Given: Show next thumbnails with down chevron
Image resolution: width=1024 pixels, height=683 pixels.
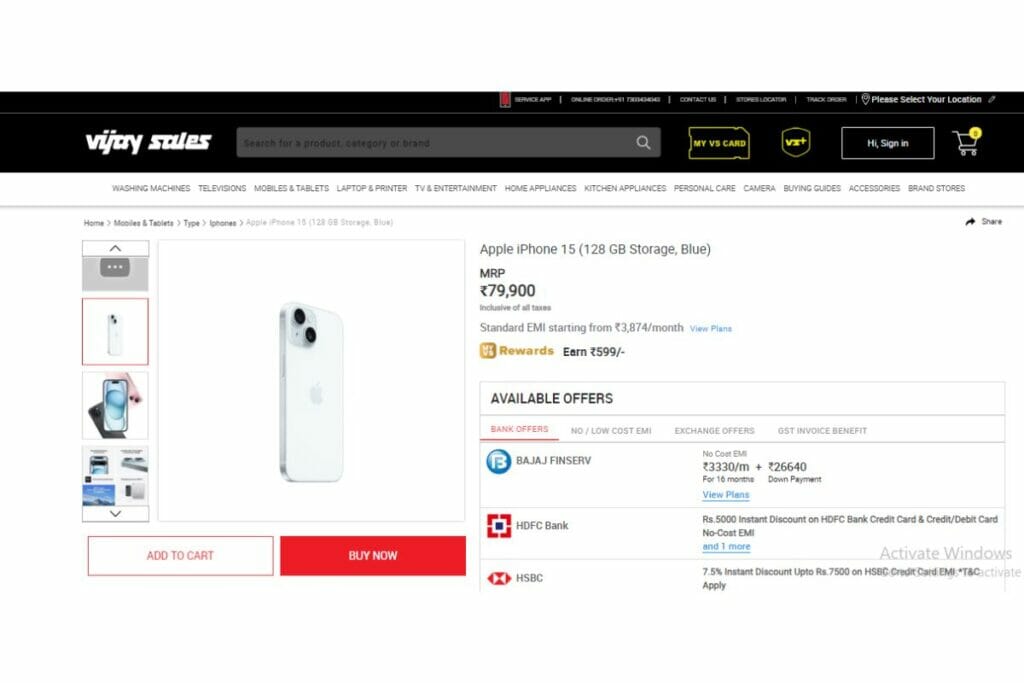Looking at the screenshot, I should (116, 514).
